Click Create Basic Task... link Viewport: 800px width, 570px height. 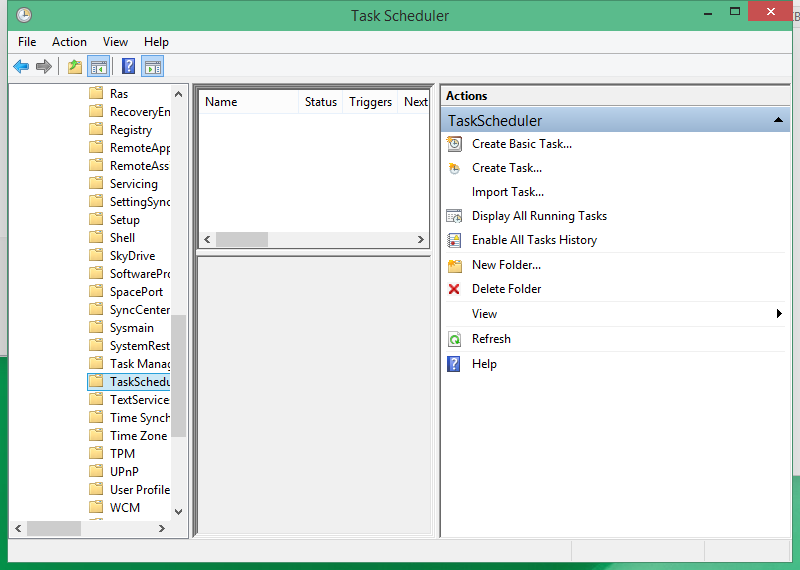[522, 144]
